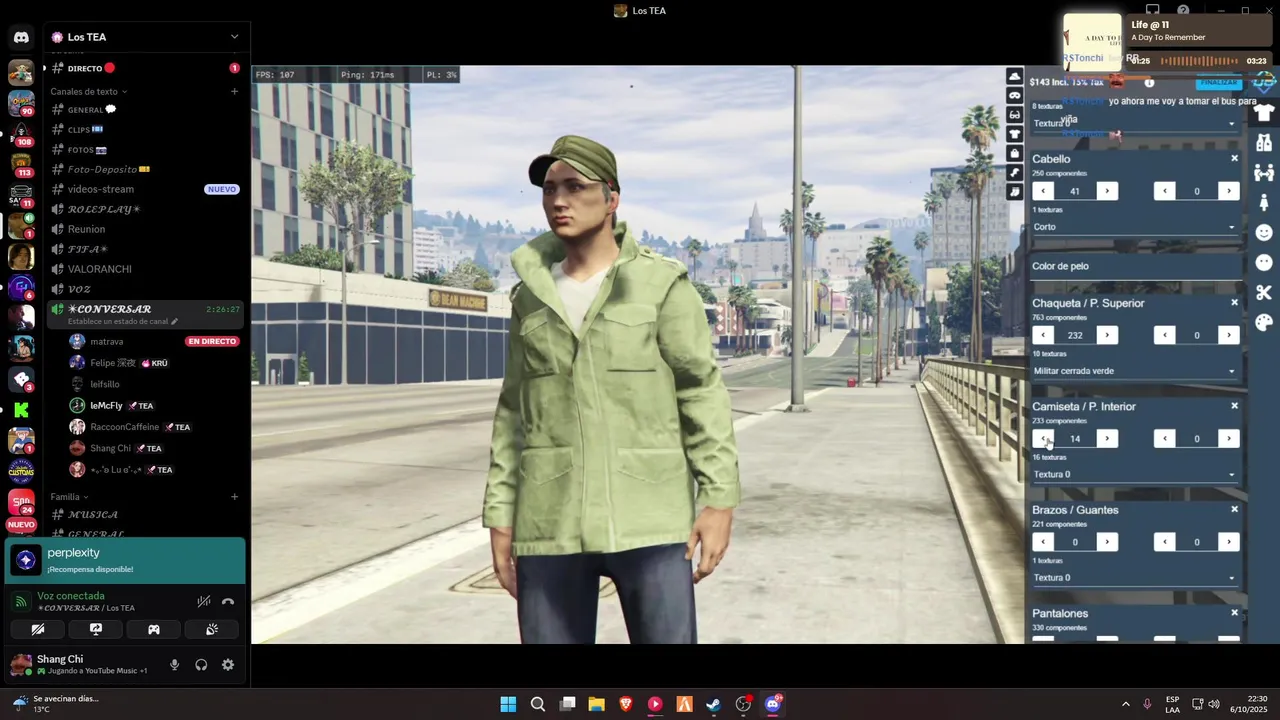
Task: Select the single person body icon
Action: click(1264, 202)
